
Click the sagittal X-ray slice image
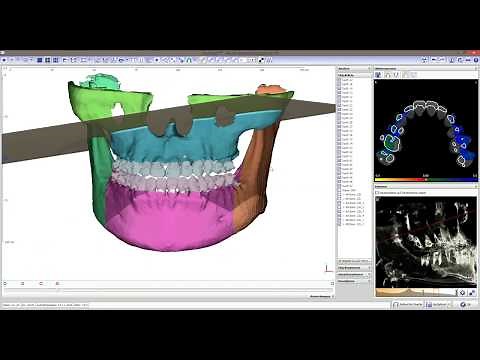point(426,242)
